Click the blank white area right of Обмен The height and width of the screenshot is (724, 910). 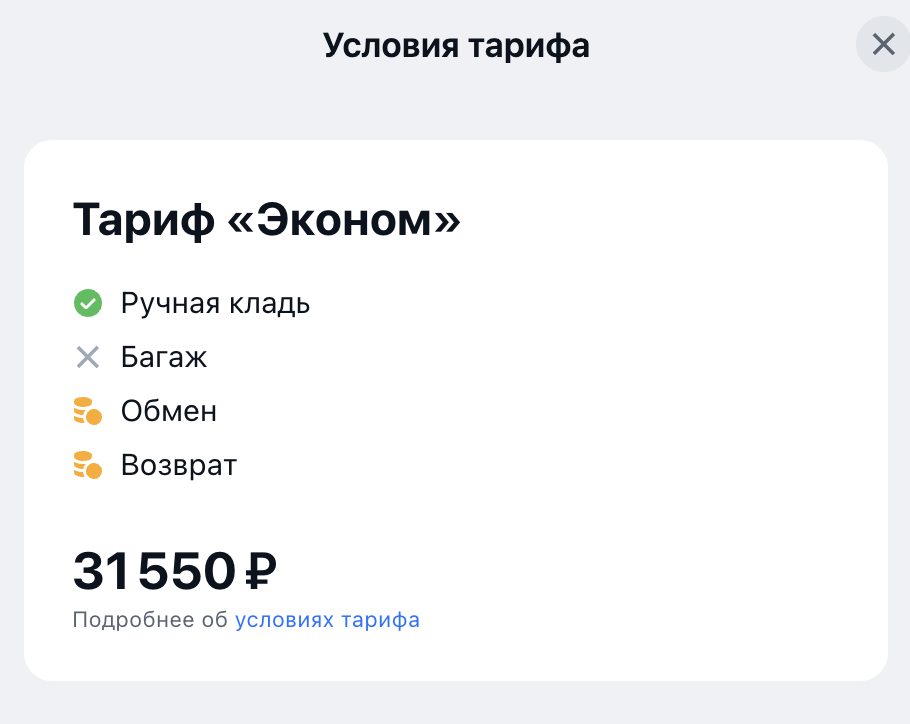550,411
